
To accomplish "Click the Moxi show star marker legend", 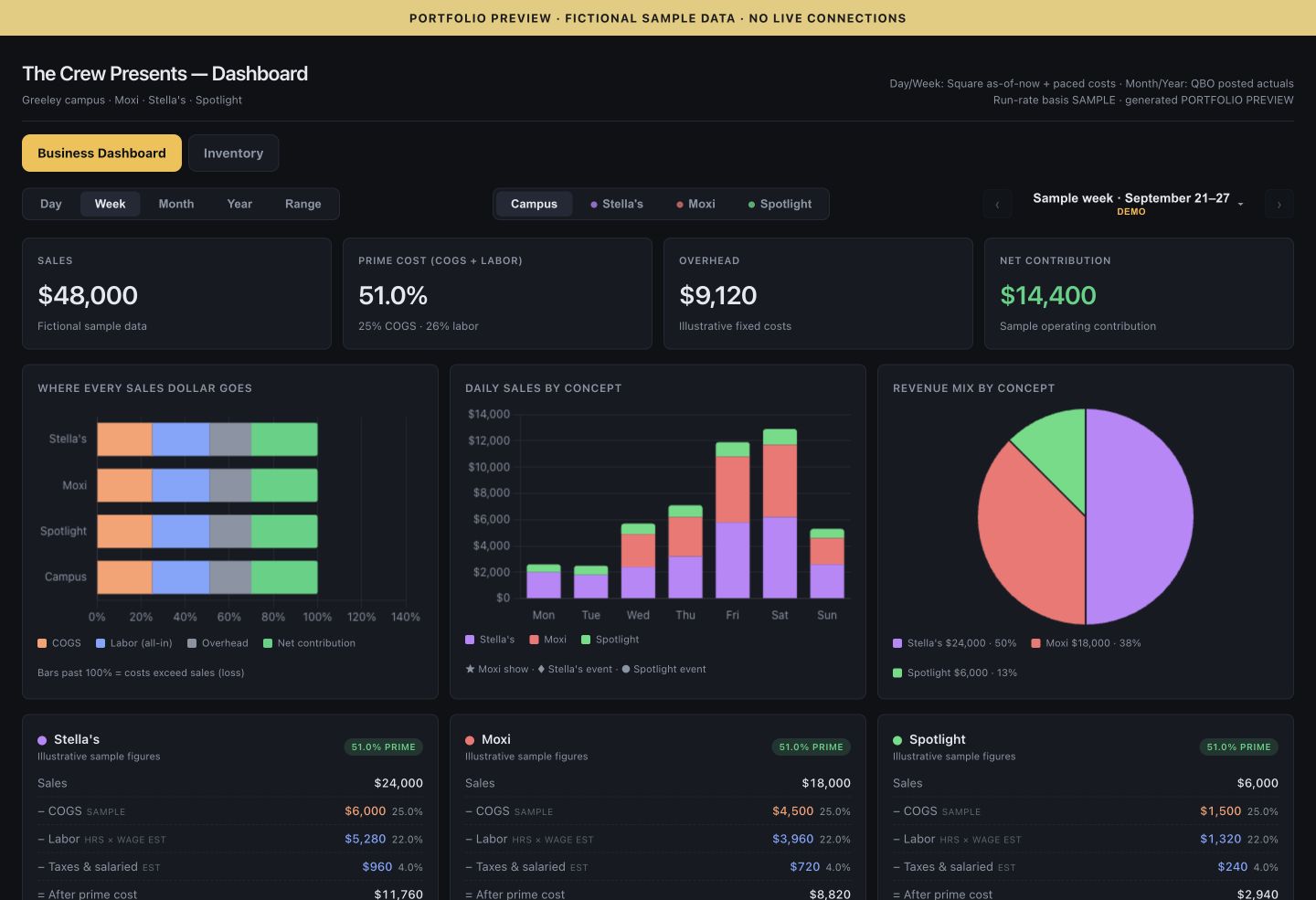I will 497,669.
